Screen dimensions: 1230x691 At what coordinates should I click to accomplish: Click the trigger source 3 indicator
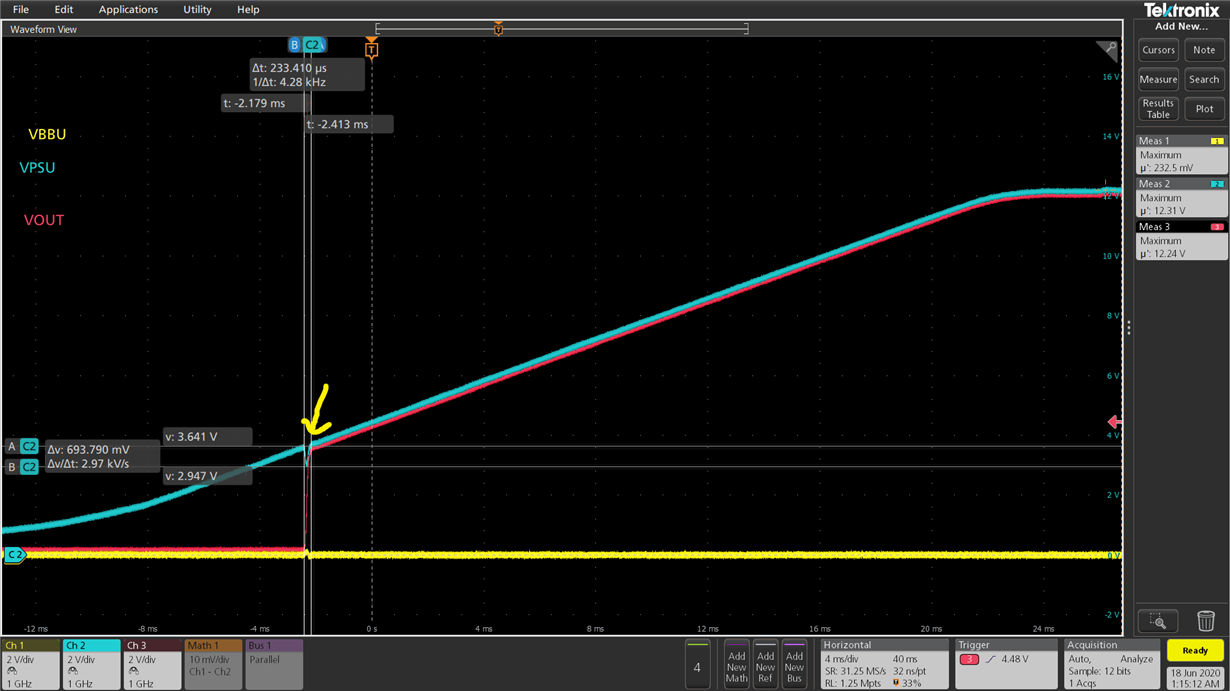[x=969, y=660]
